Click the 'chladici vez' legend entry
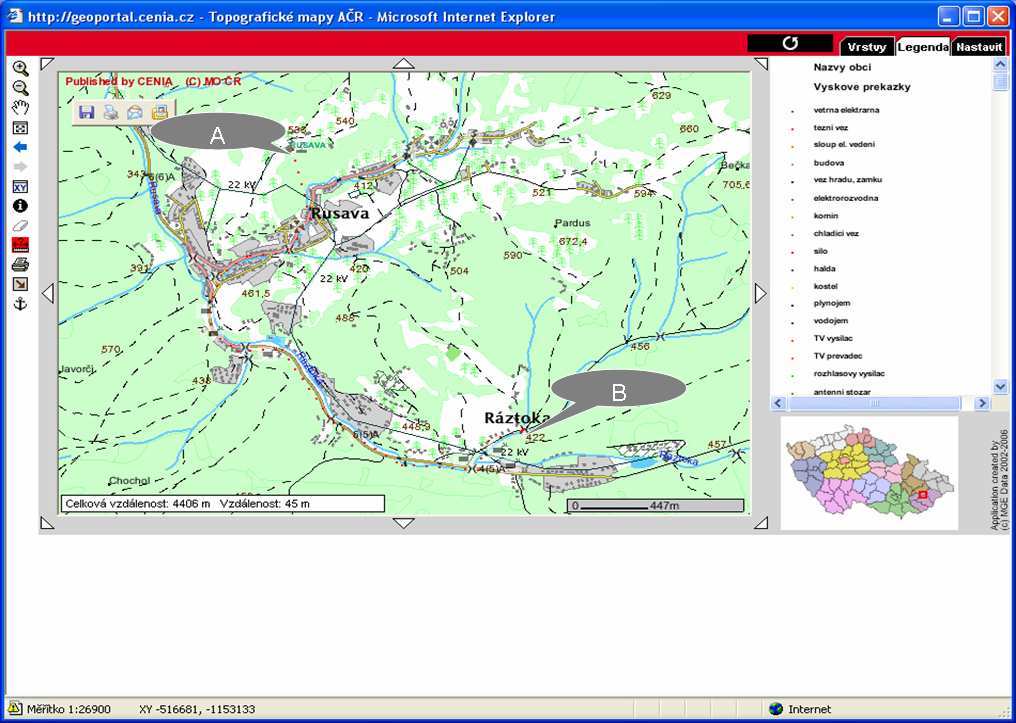 click(x=836, y=233)
